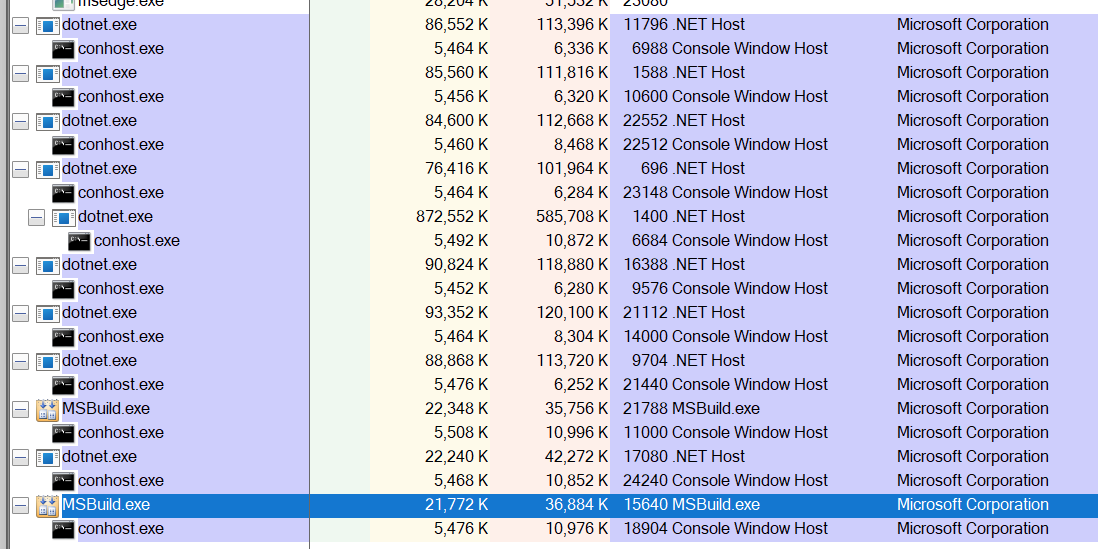1098x549 pixels.
Task: Click PID value 23148
Action: tap(646, 193)
